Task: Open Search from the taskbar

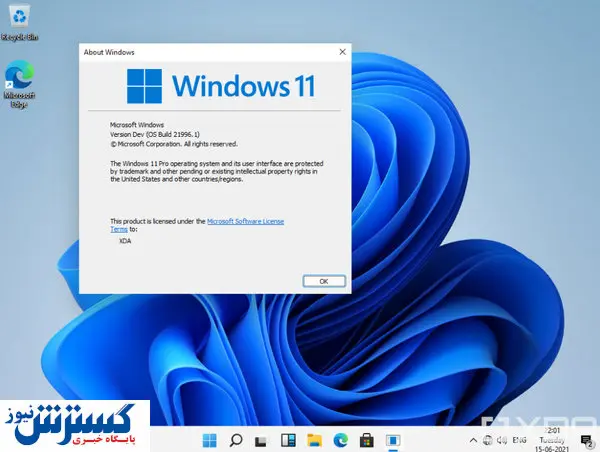Action: point(236,440)
